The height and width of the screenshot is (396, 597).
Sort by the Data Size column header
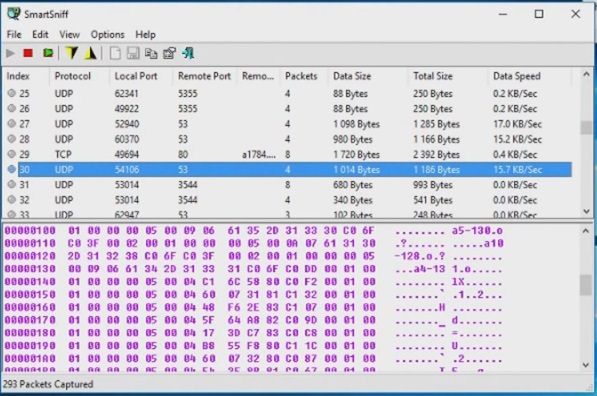point(368,76)
